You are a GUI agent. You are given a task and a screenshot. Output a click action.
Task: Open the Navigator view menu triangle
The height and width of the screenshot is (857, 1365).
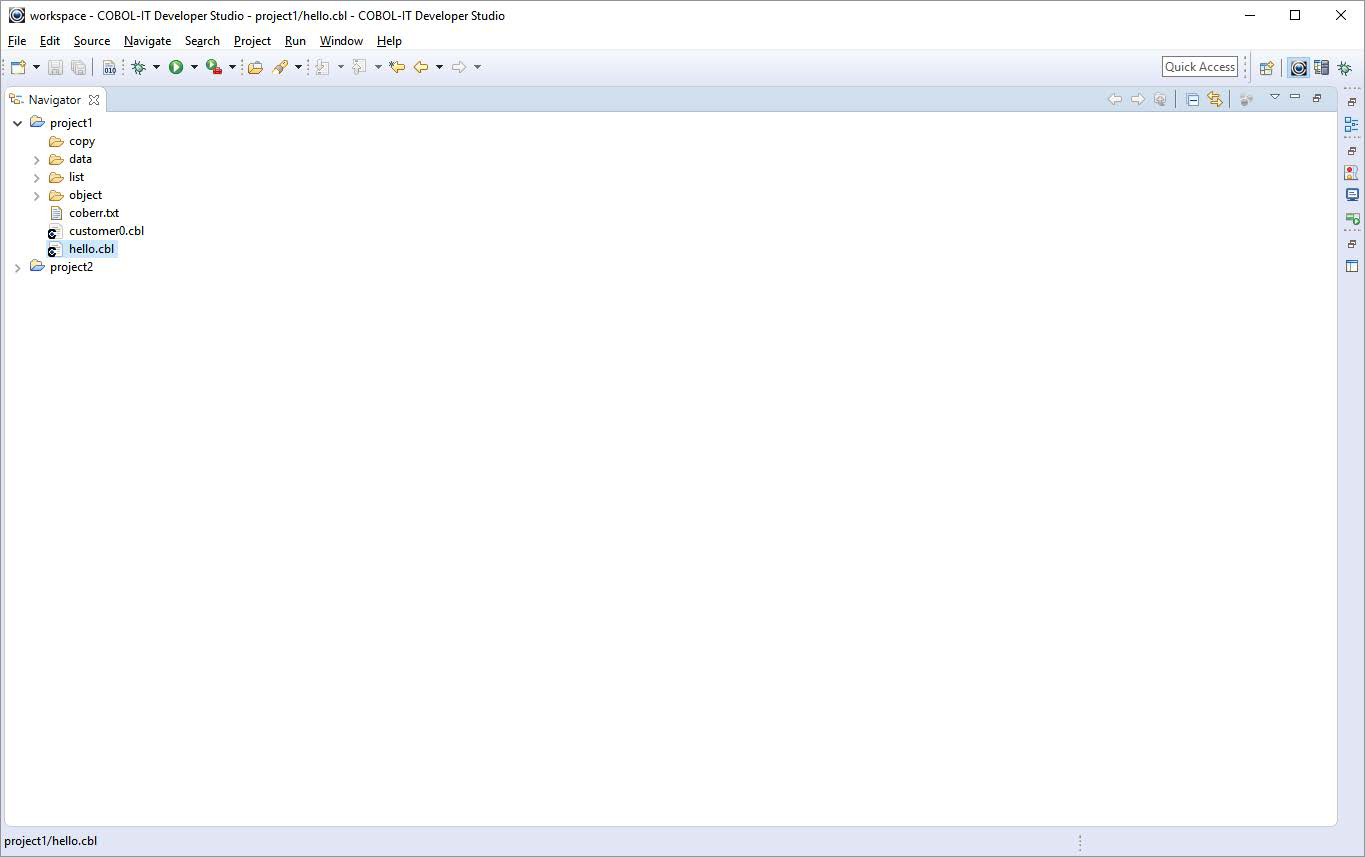1275,97
